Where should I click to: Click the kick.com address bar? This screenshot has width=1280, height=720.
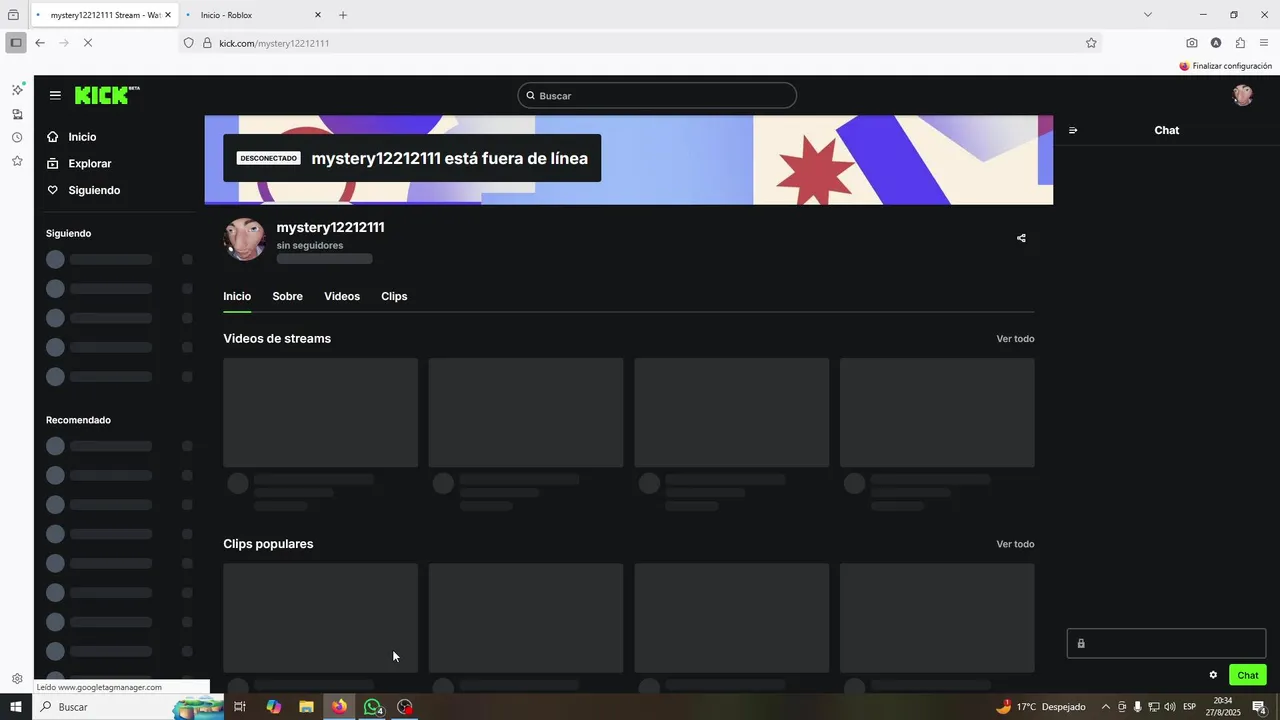coord(640,43)
